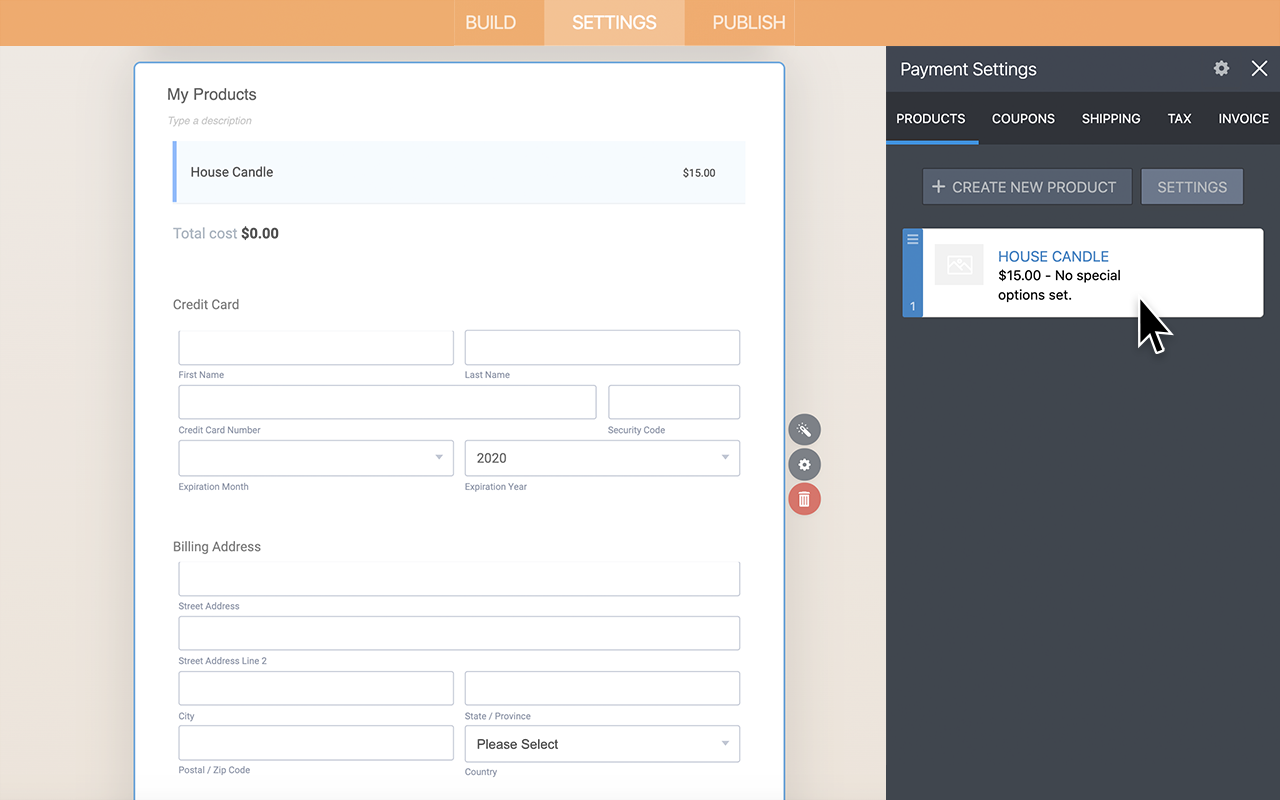The height and width of the screenshot is (800, 1280).
Task: Open the Country dropdown labeled Please Select
Action: point(602,744)
